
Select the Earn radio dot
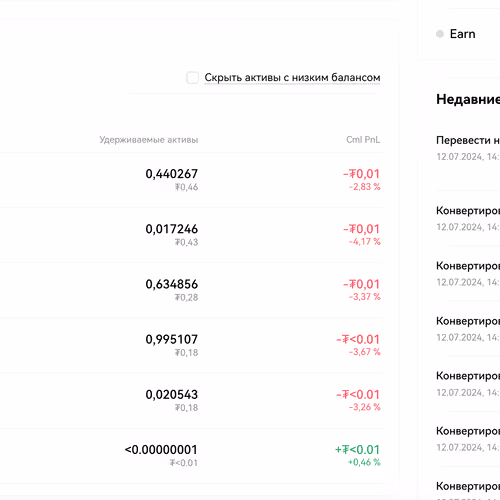point(440,34)
